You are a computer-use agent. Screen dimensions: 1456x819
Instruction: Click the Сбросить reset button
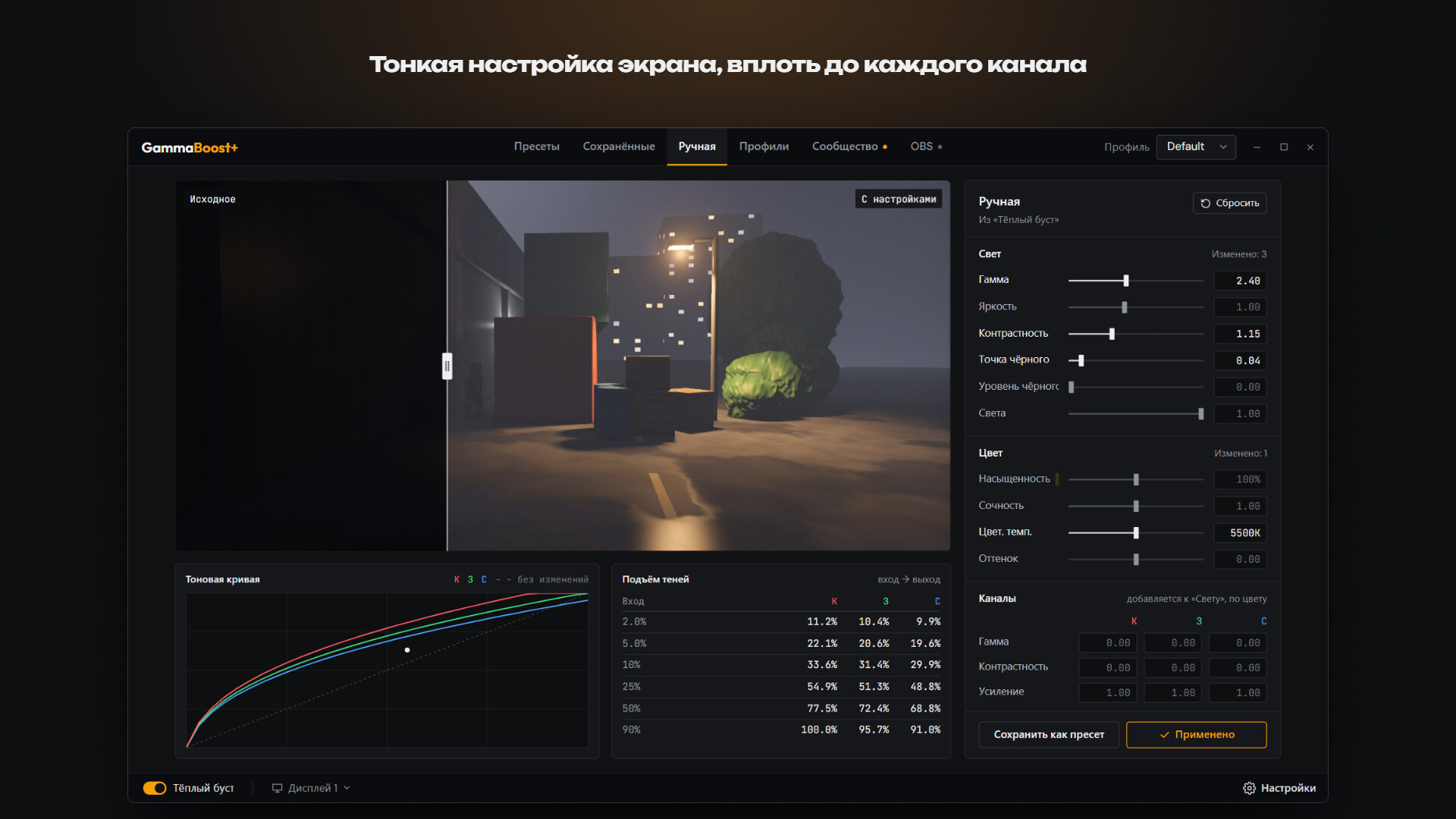(1229, 203)
